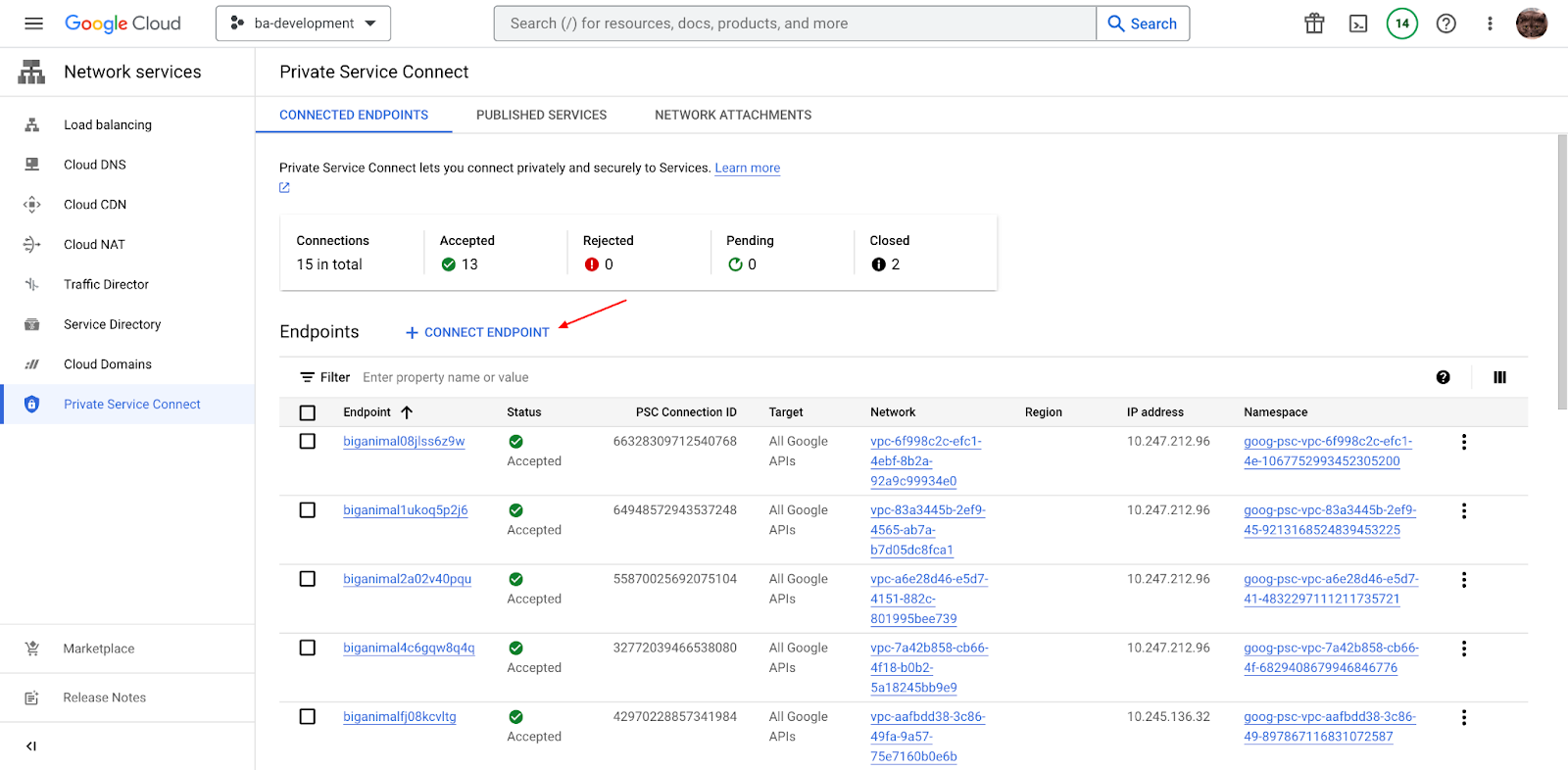Check the box for biganimal4c6gqw8q4q
The width and height of the screenshot is (1568, 770).
(308, 648)
